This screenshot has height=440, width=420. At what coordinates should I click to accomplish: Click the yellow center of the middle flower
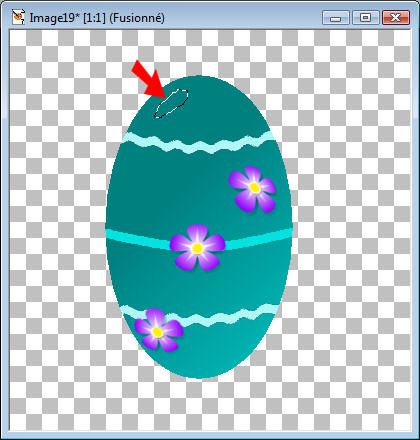(x=197, y=248)
